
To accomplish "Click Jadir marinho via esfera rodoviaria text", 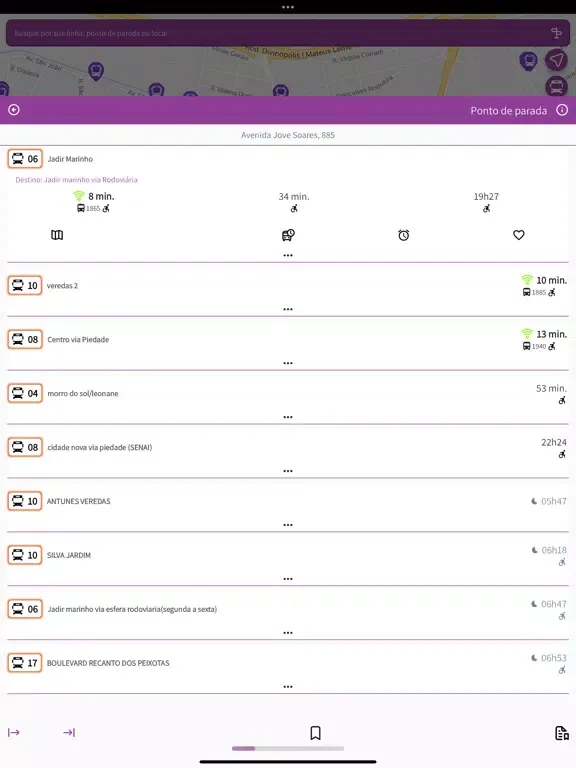I will point(132,609).
